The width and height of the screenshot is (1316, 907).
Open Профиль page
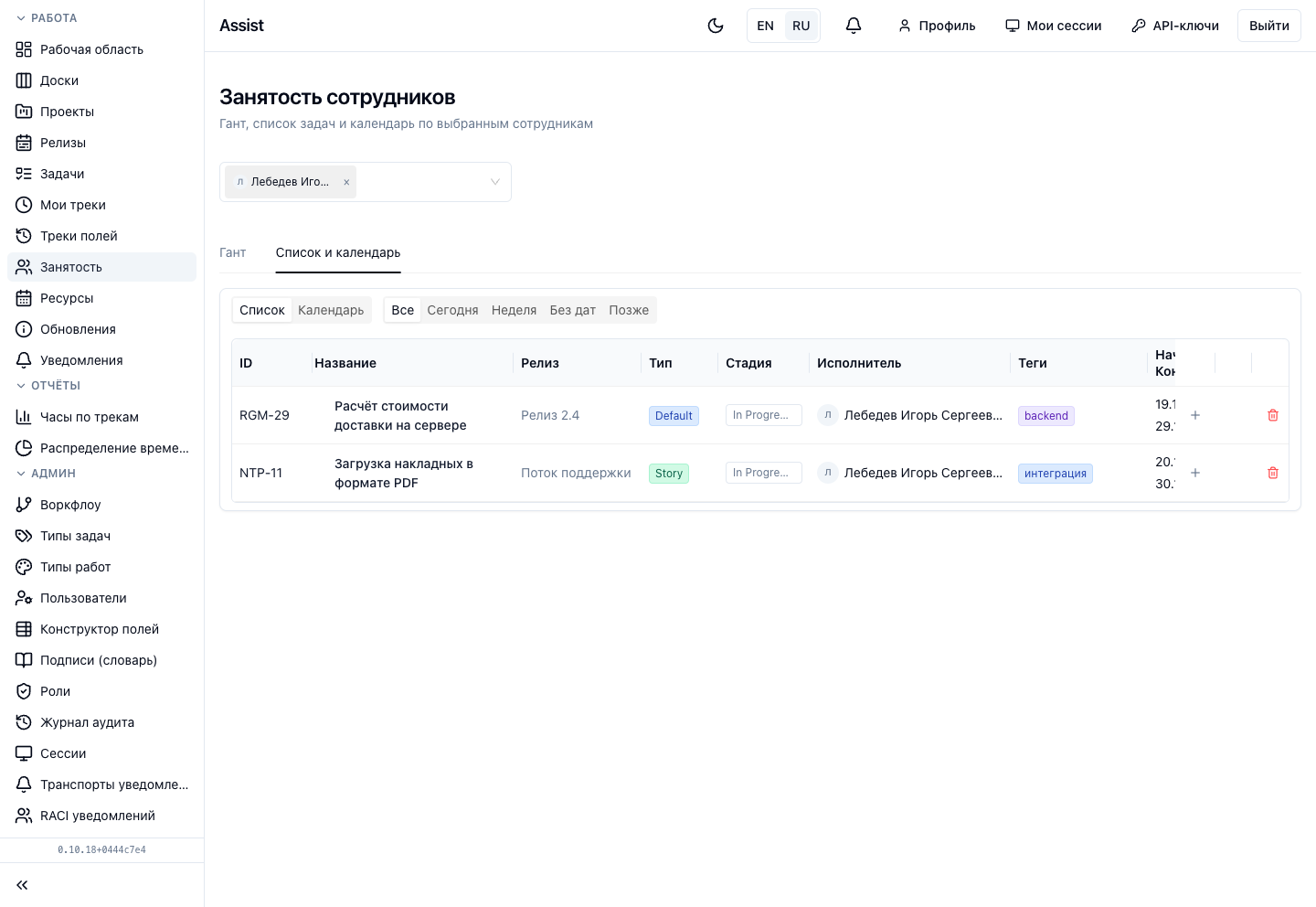point(937,26)
